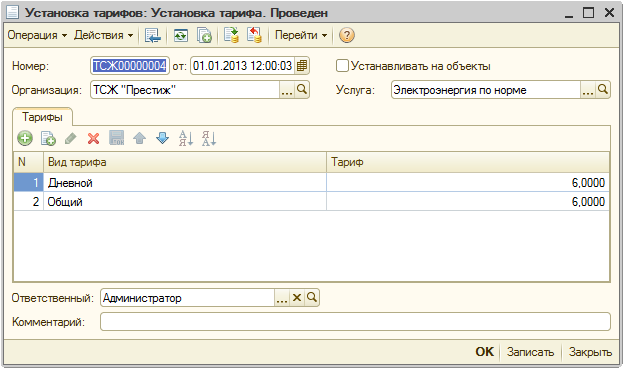Click row number 1 cell
Image resolution: width=623 pixels, height=368 pixels.
click(29, 183)
